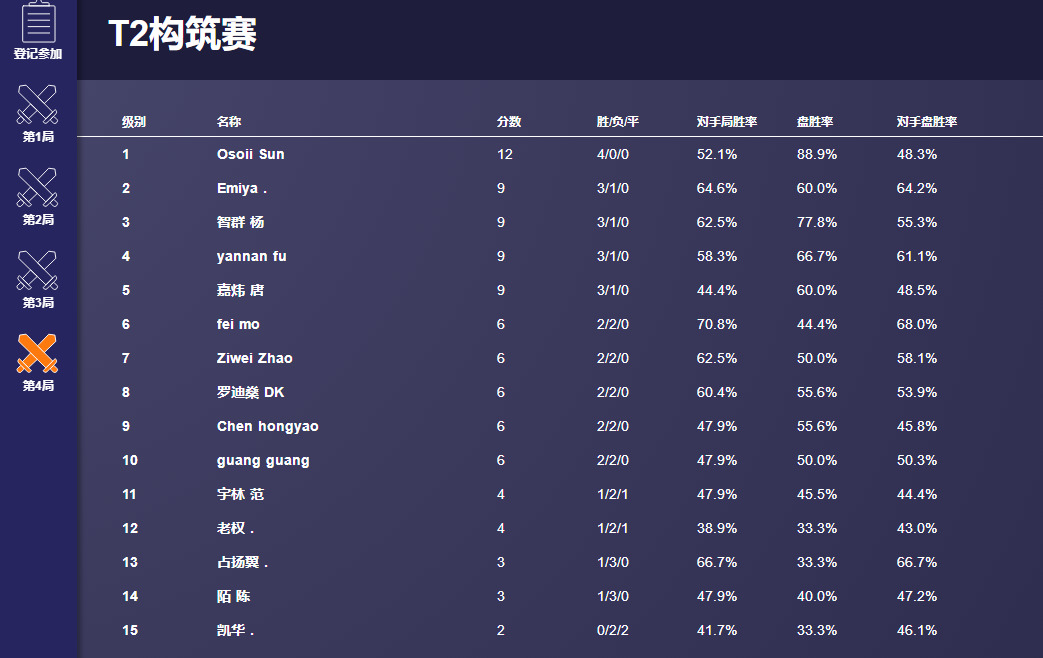Open player fei mo row

click(238, 324)
